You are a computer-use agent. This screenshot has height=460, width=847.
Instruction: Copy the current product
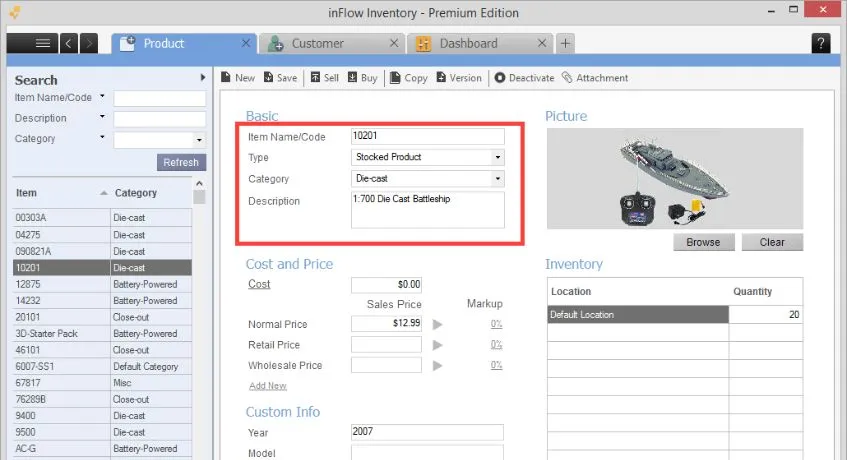pos(409,78)
